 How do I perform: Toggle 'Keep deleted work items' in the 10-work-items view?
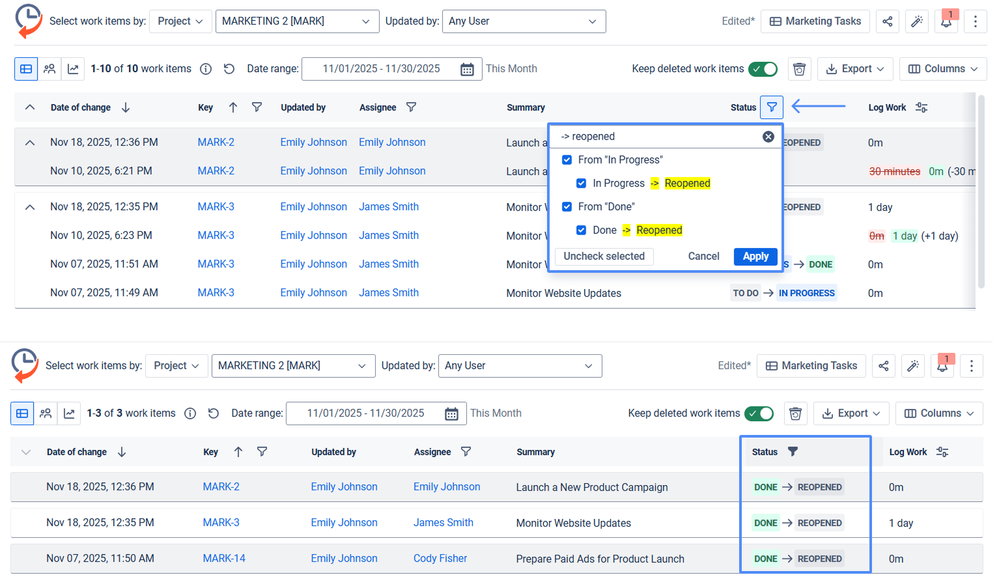[x=763, y=69]
